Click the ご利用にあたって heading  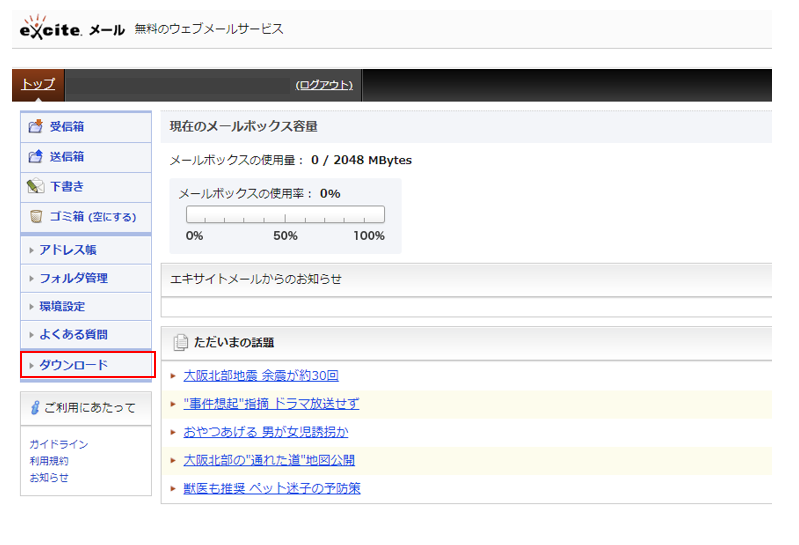(x=90, y=407)
